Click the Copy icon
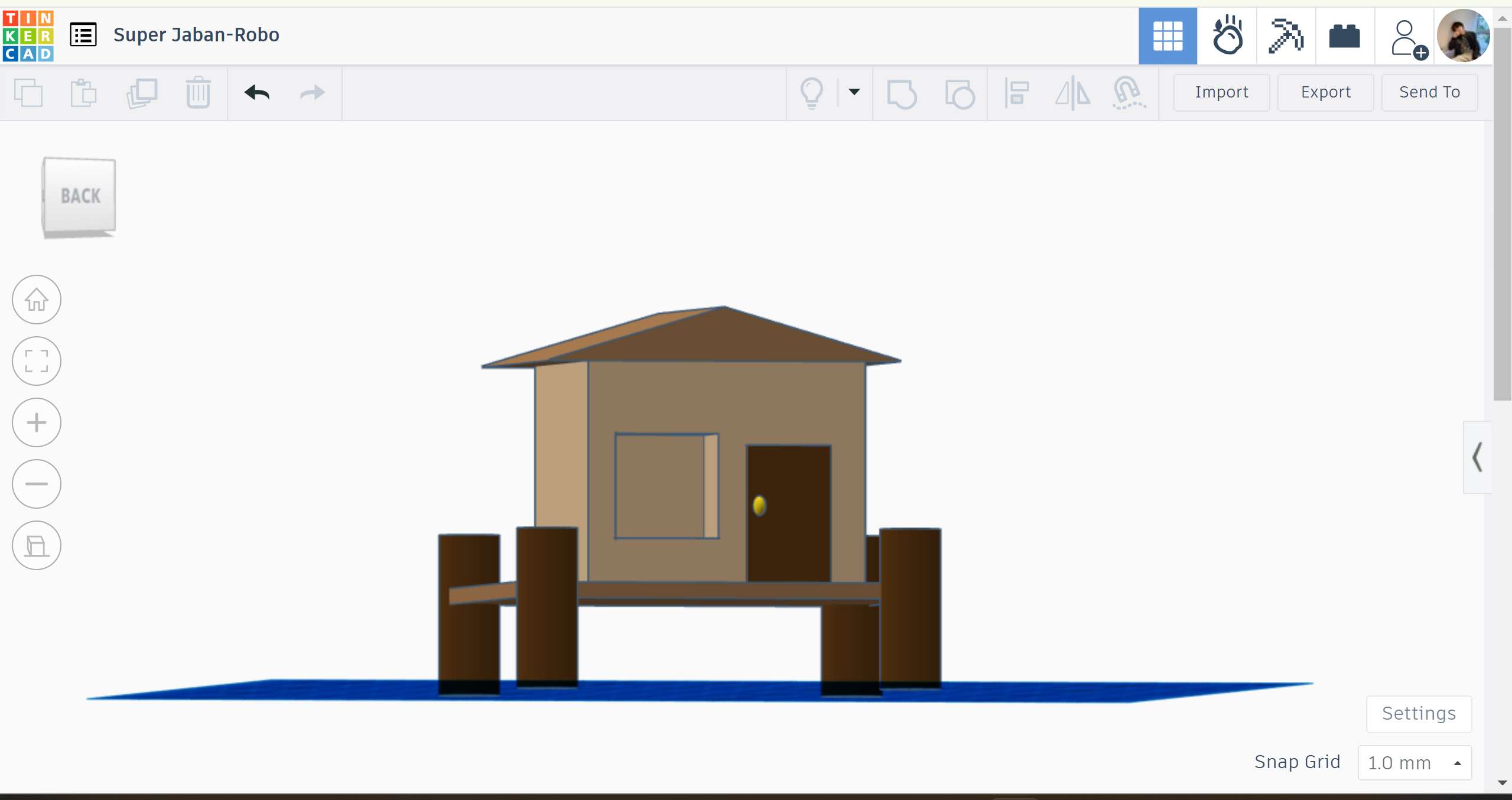 point(28,93)
